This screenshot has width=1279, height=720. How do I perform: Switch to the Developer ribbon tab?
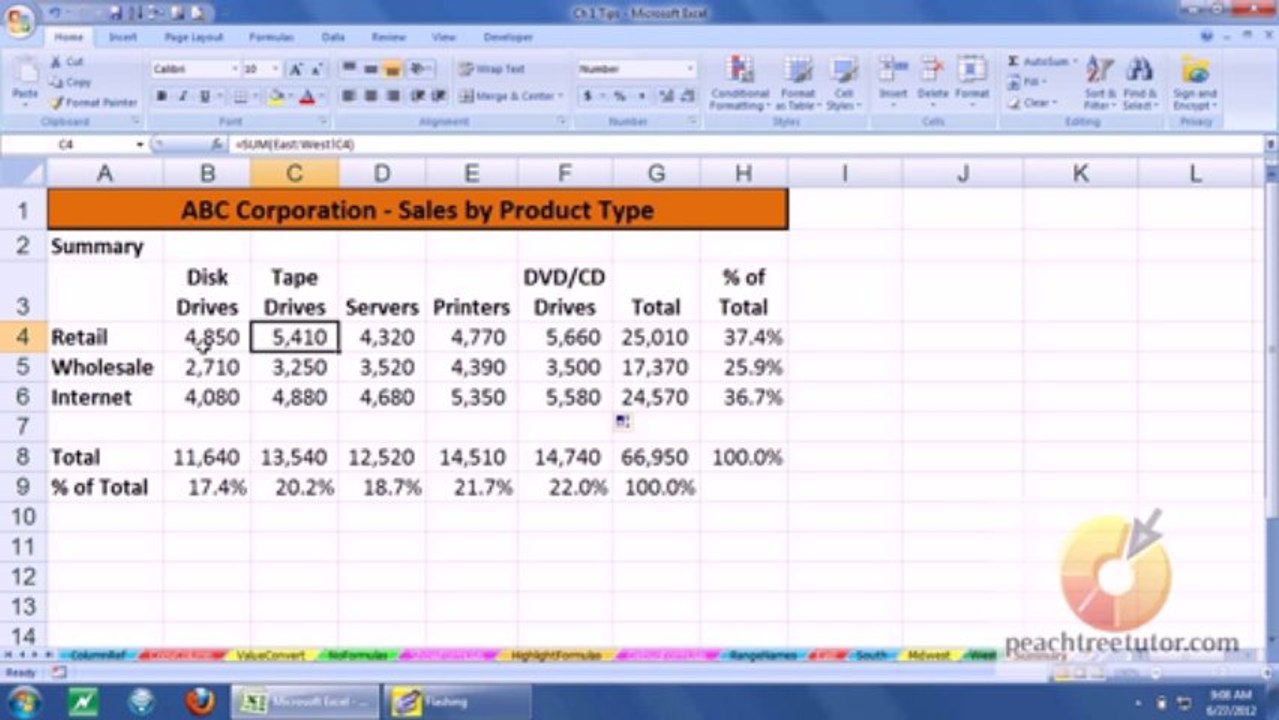[508, 37]
